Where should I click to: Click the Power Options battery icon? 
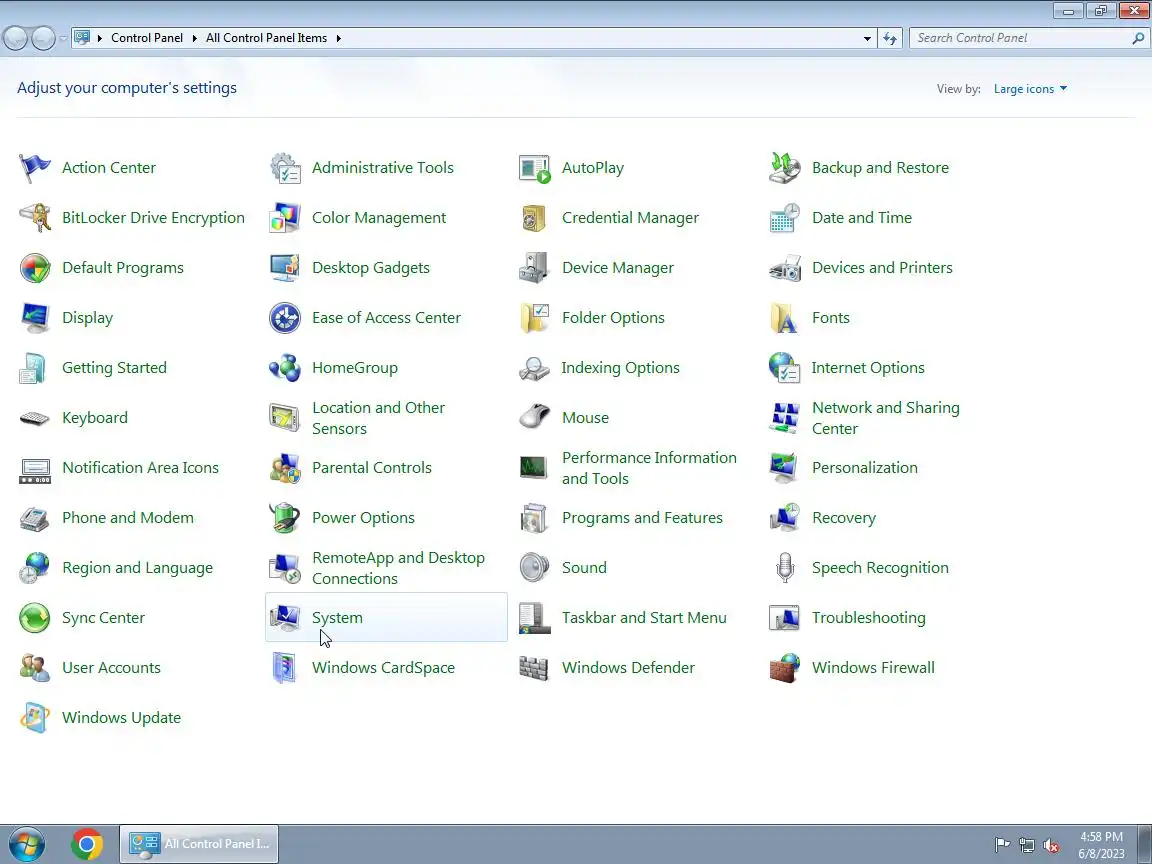[x=285, y=518]
